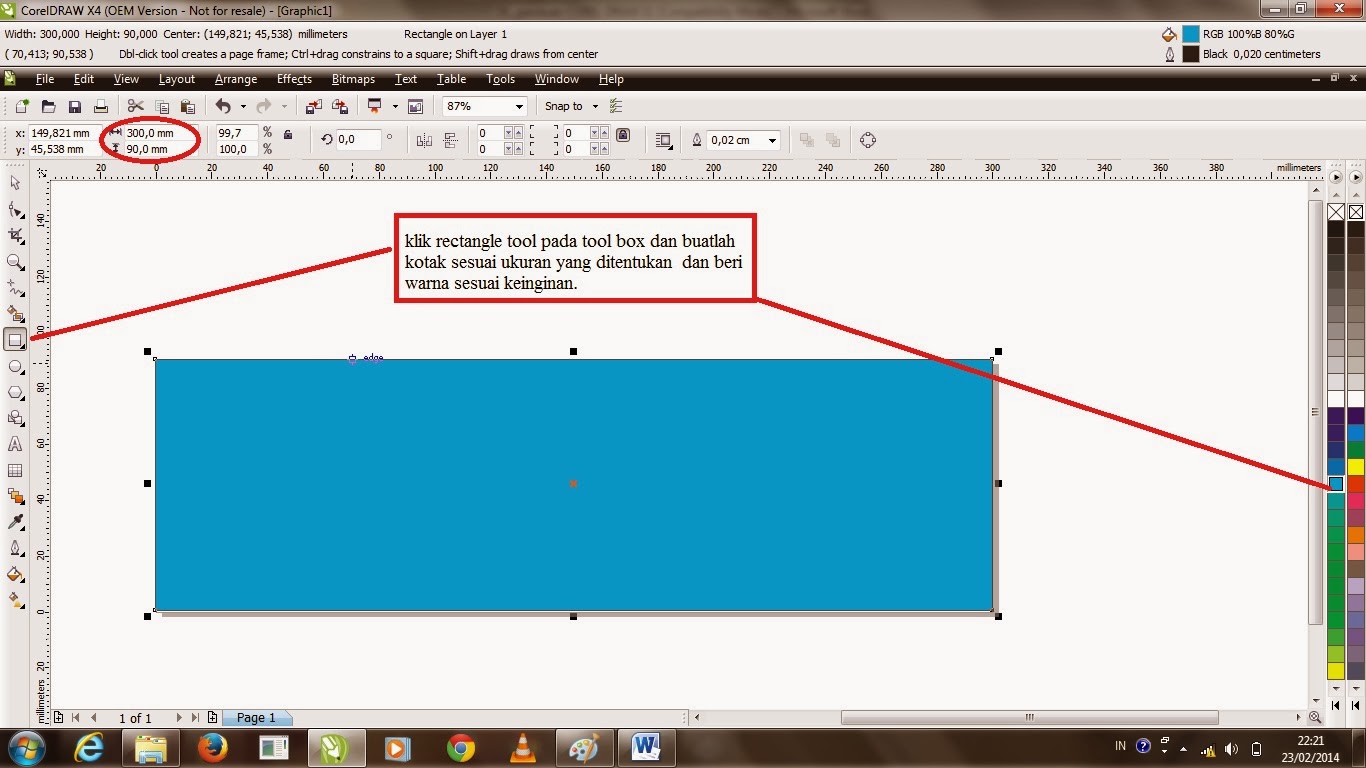Open the Arrange menu
The width and height of the screenshot is (1366, 768).
pos(237,79)
